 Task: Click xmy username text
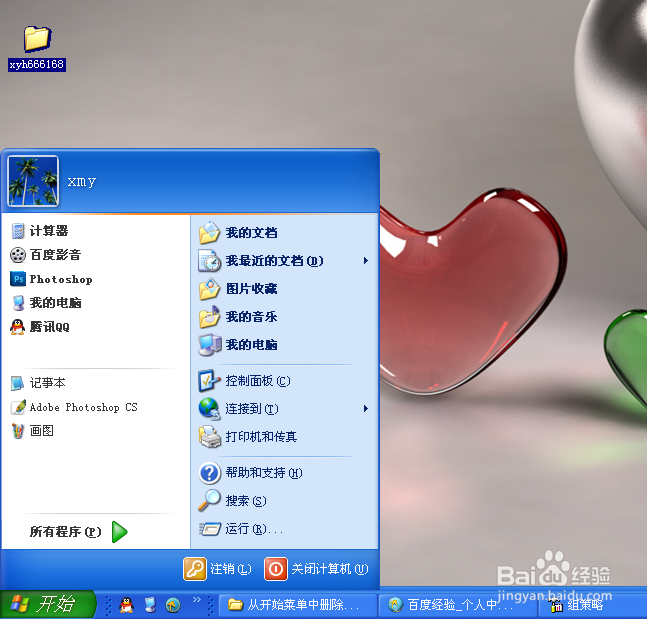click(x=82, y=181)
